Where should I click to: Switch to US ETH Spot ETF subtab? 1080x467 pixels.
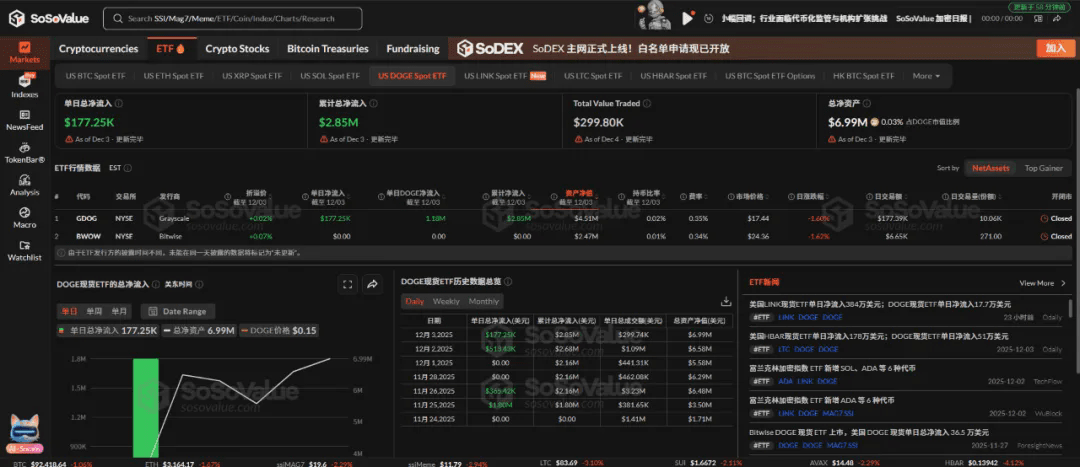173,76
